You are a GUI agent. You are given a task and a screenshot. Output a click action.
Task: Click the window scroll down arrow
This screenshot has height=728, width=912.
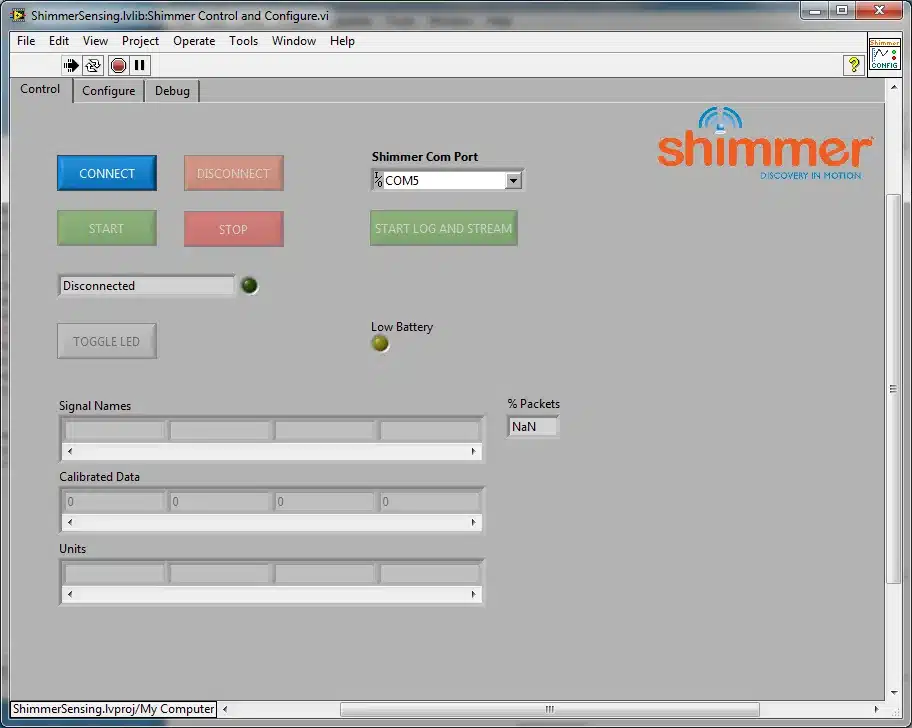point(893,692)
